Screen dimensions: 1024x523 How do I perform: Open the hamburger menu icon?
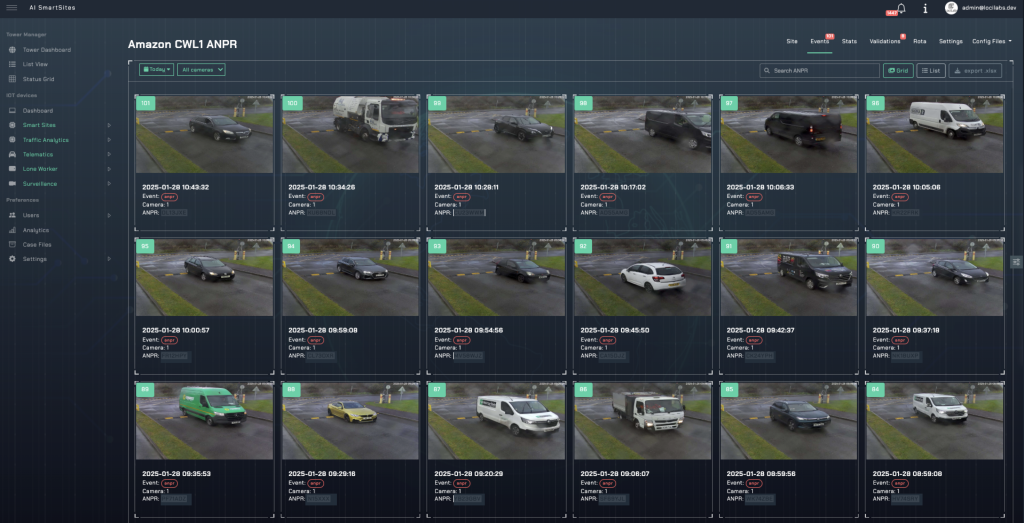11,8
